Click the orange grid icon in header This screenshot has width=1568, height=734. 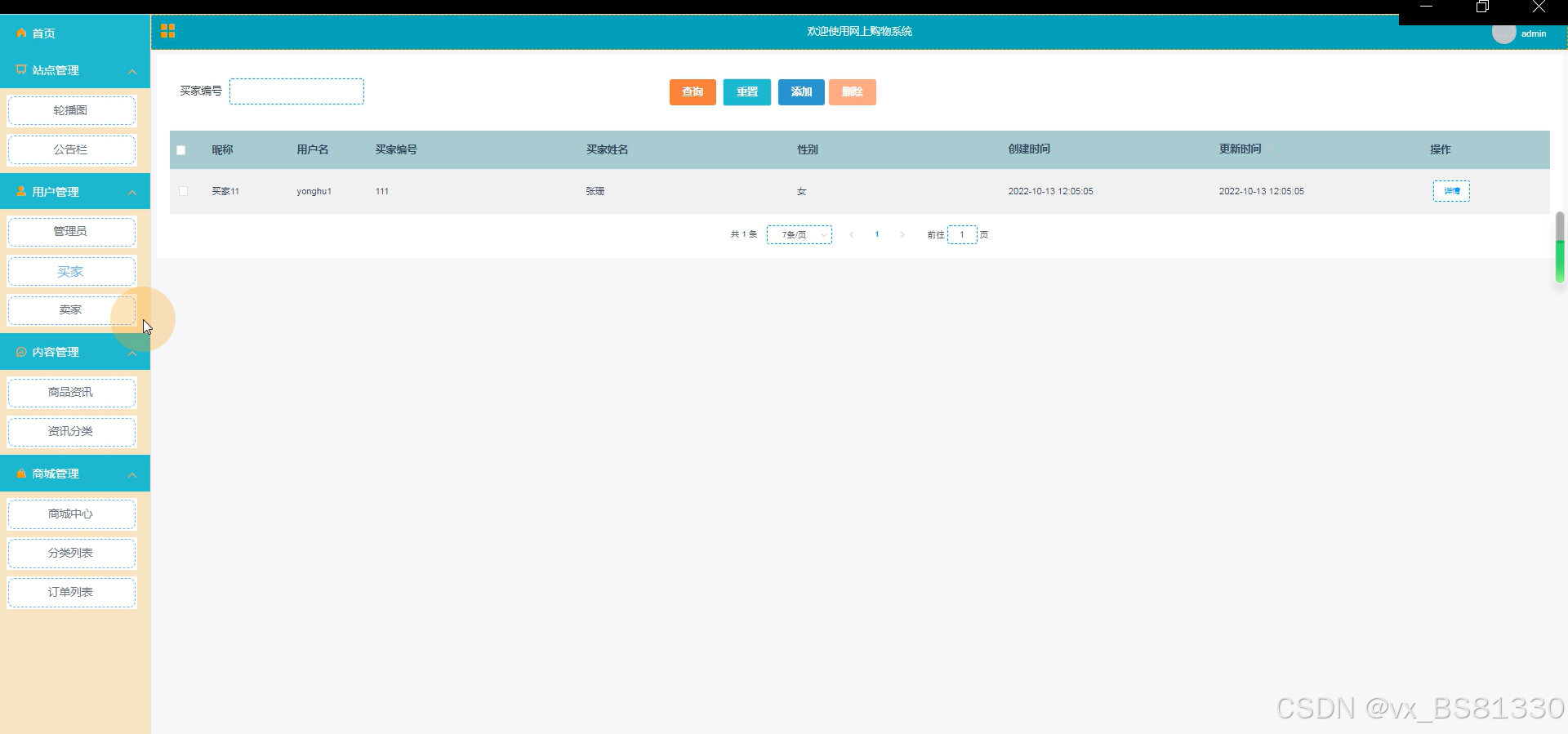click(x=168, y=31)
